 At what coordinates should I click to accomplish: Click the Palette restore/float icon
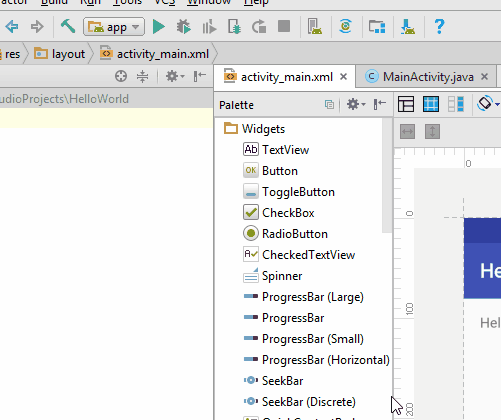[x=329, y=105]
